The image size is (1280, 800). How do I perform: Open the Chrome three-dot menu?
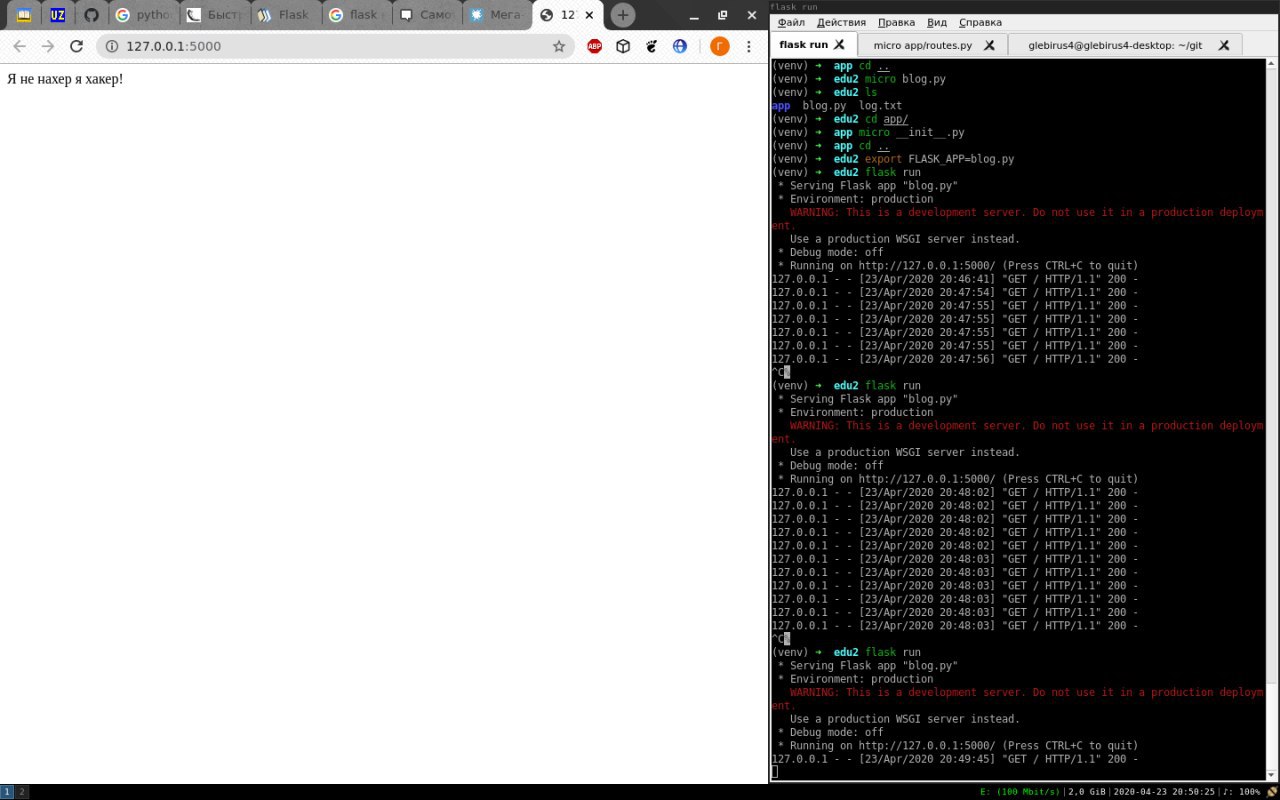750,46
